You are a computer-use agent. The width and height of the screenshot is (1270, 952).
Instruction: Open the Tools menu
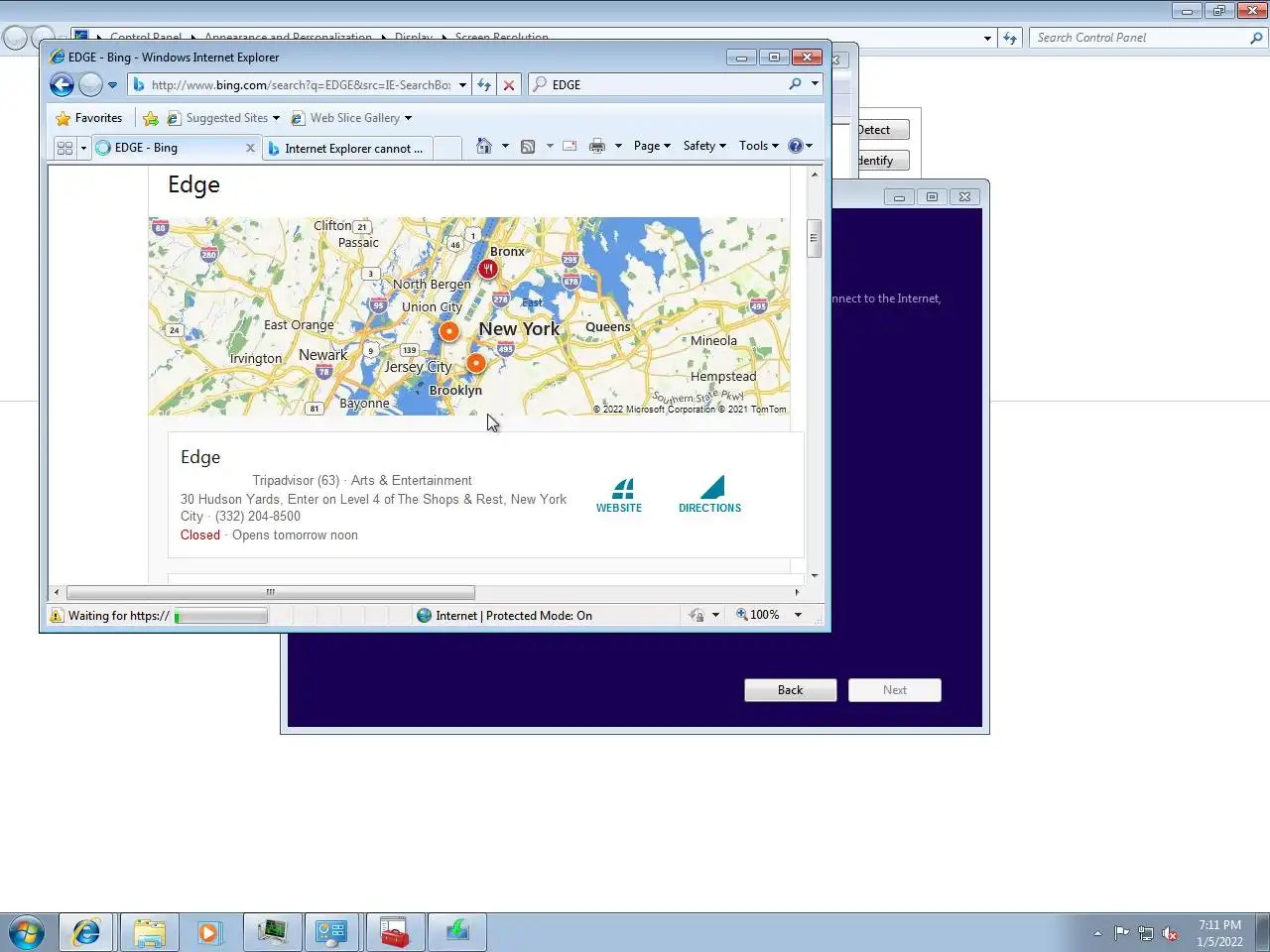coord(759,146)
